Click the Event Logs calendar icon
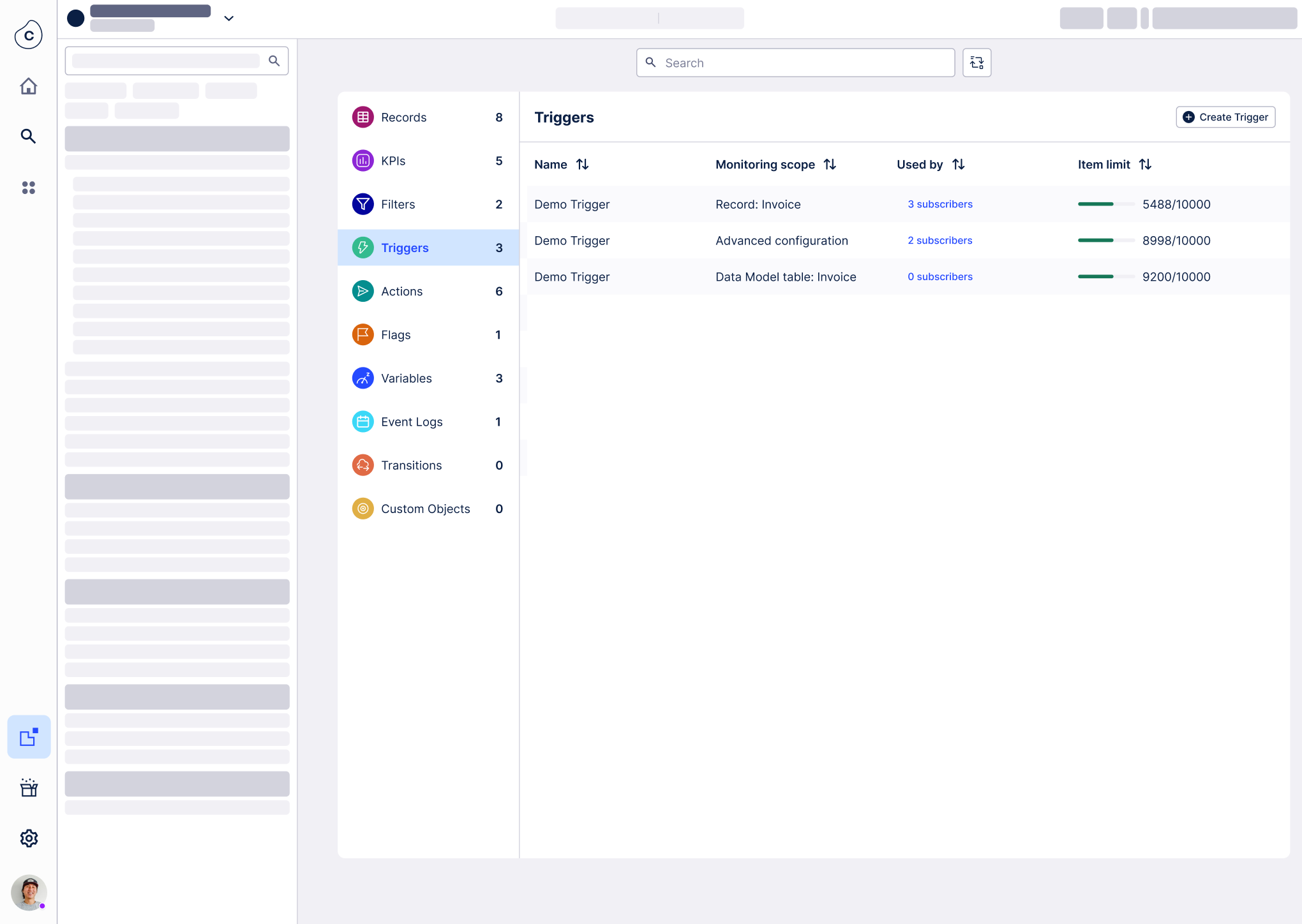 pos(363,421)
